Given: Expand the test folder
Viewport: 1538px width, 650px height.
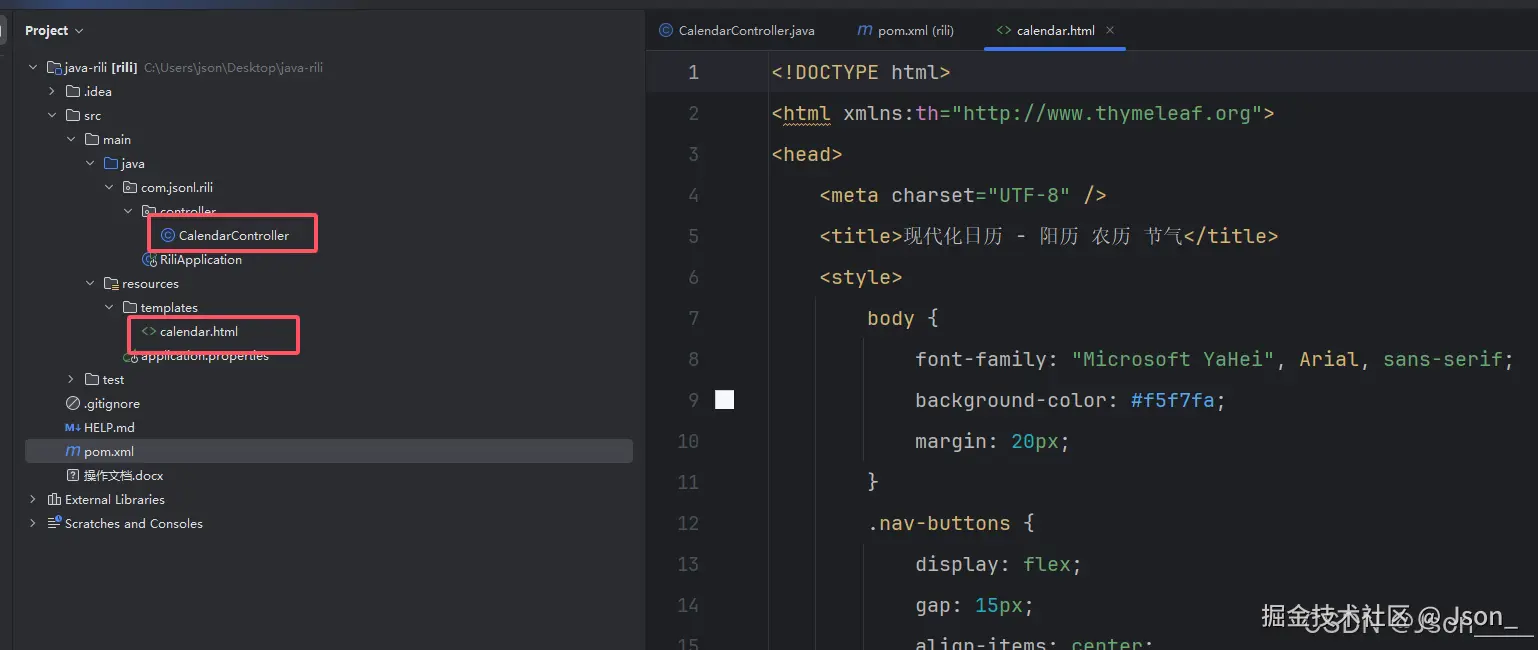Looking at the screenshot, I should pos(71,379).
